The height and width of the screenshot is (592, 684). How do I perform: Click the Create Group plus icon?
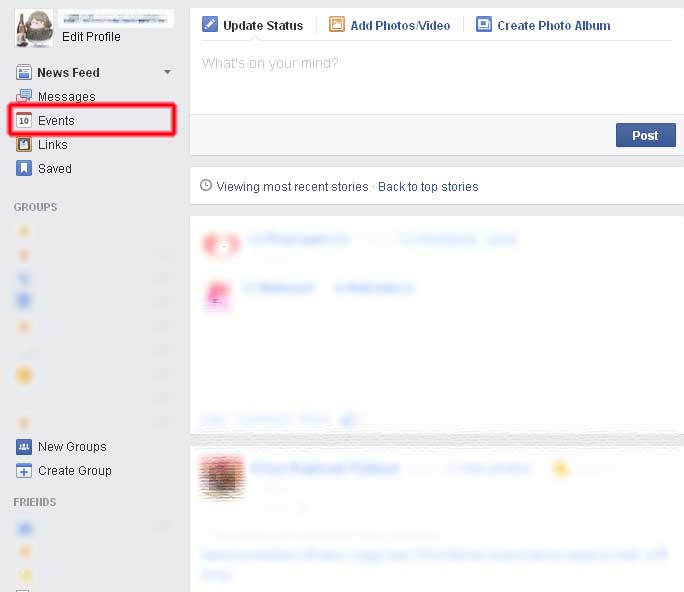[x=24, y=471]
